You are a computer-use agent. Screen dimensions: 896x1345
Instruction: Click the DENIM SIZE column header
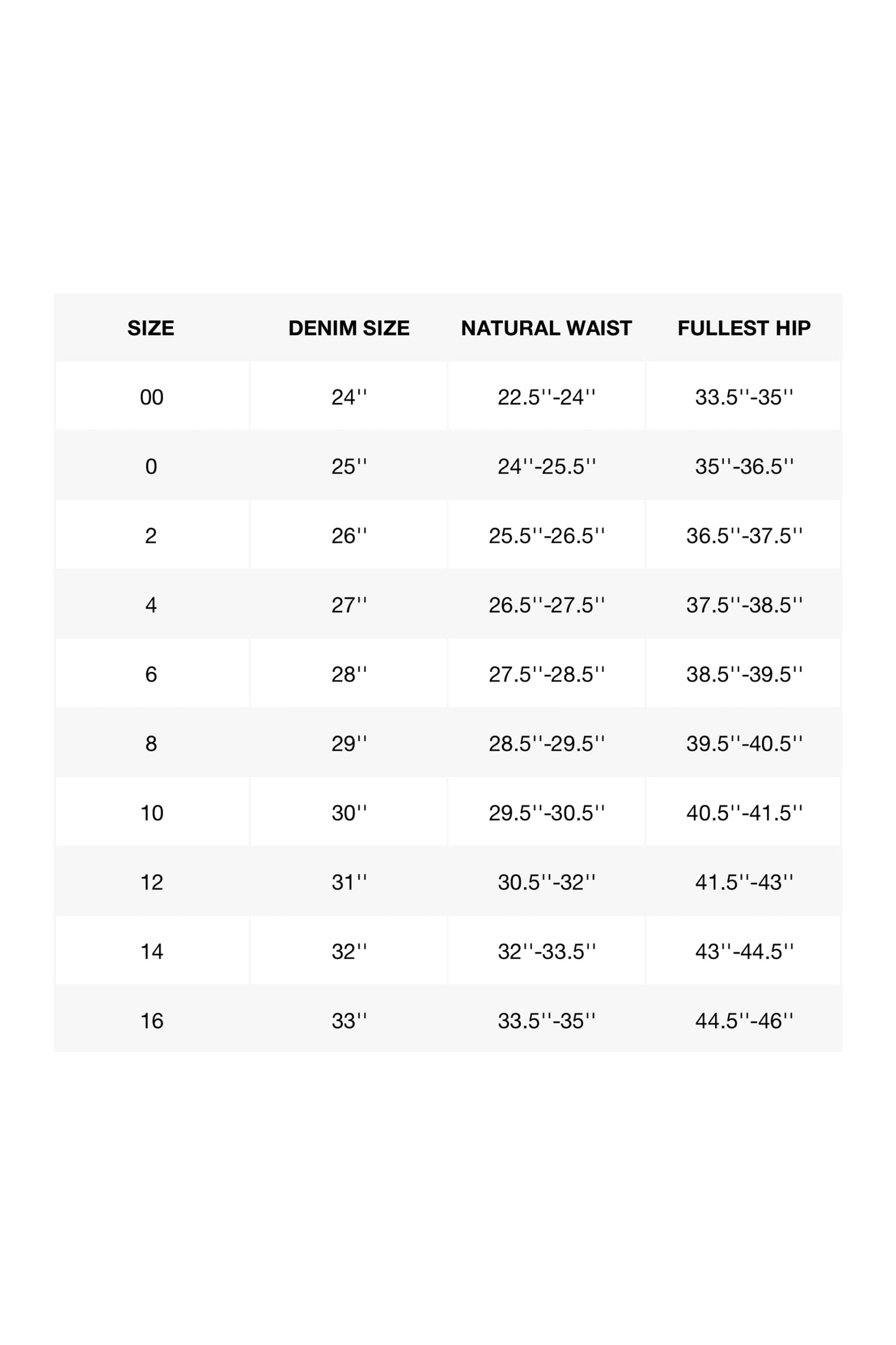pos(348,328)
